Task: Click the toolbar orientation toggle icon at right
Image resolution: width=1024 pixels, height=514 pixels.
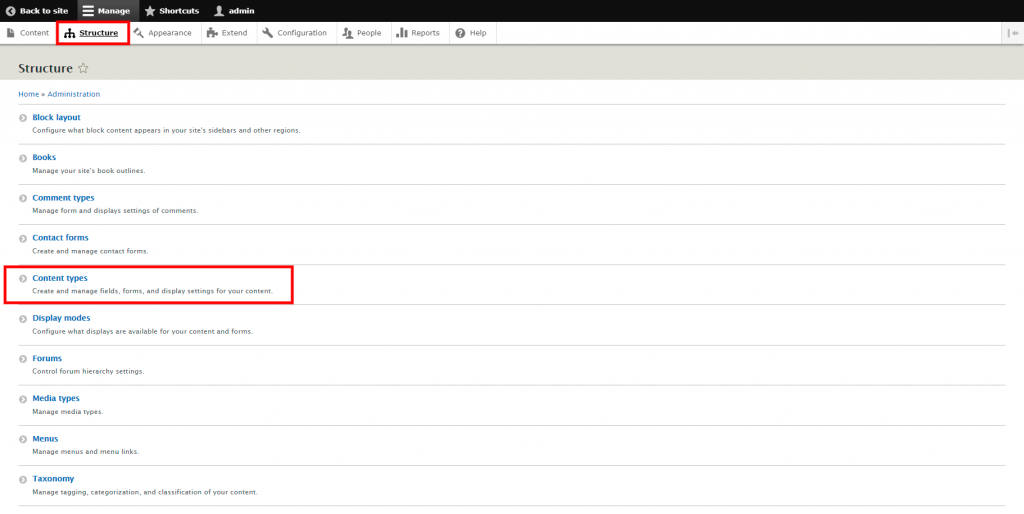Action: coord(1013,33)
